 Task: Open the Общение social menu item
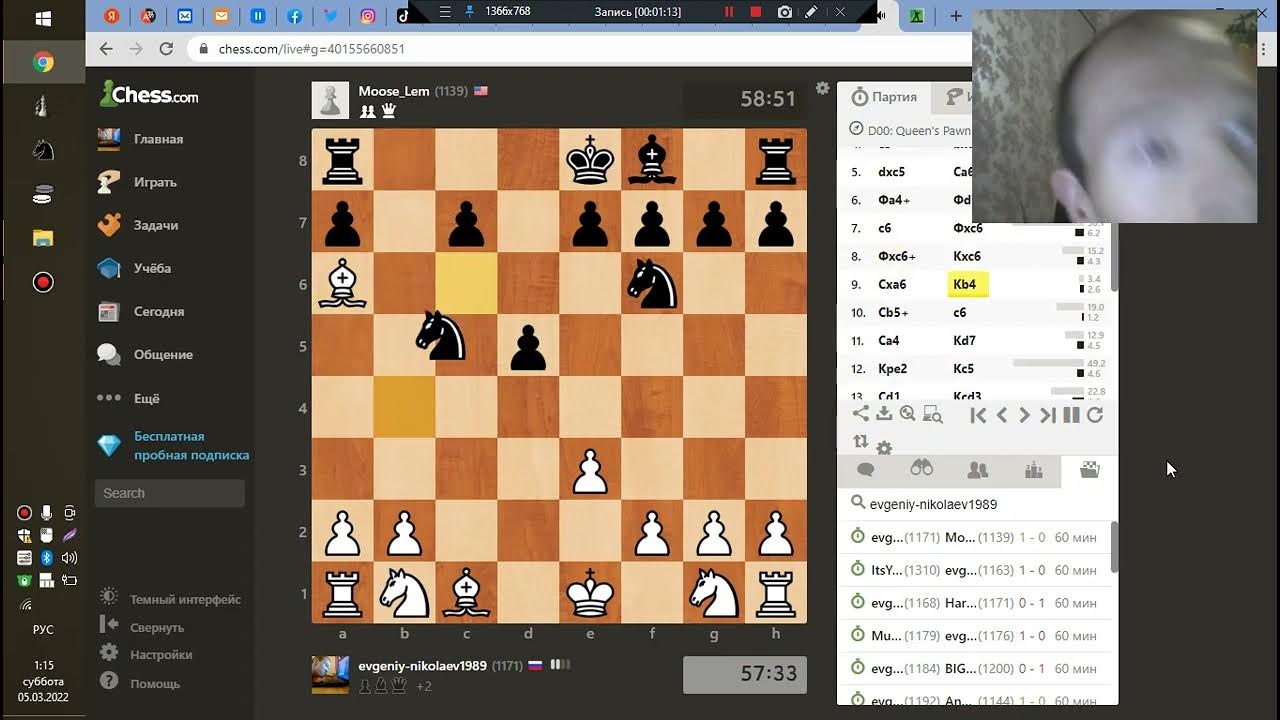pos(145,354)
